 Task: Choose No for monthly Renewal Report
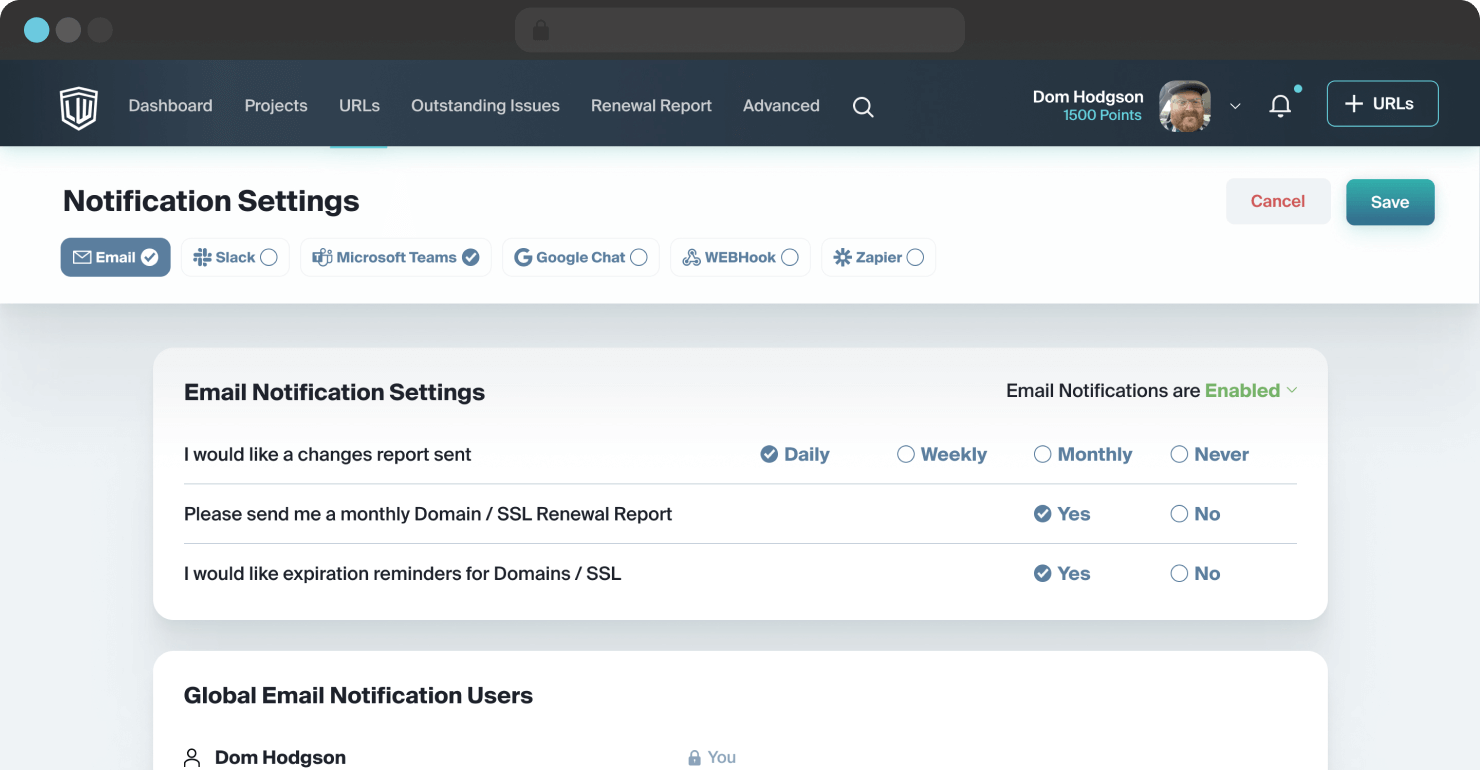point(1195,514)
